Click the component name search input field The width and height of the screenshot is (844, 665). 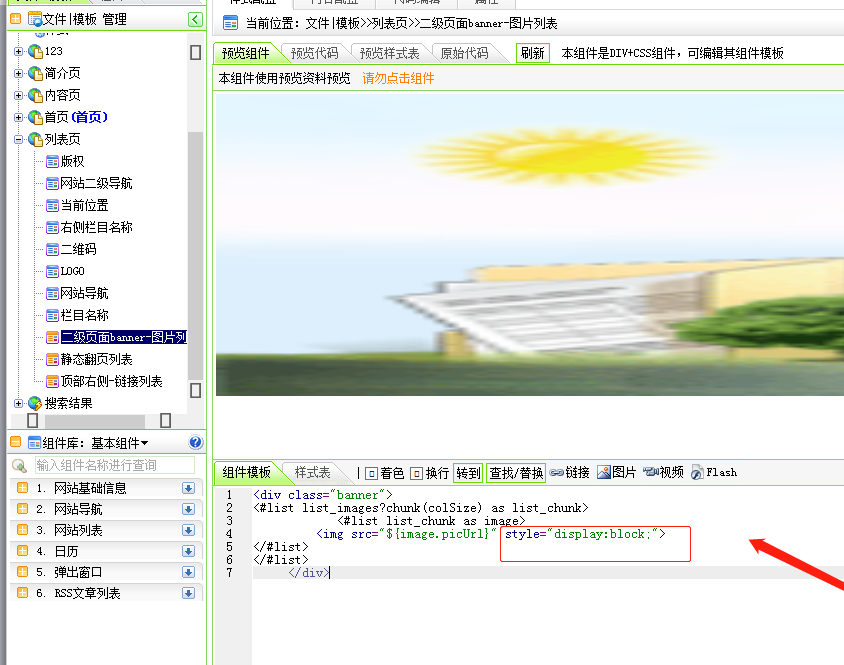tap(115, 465)
